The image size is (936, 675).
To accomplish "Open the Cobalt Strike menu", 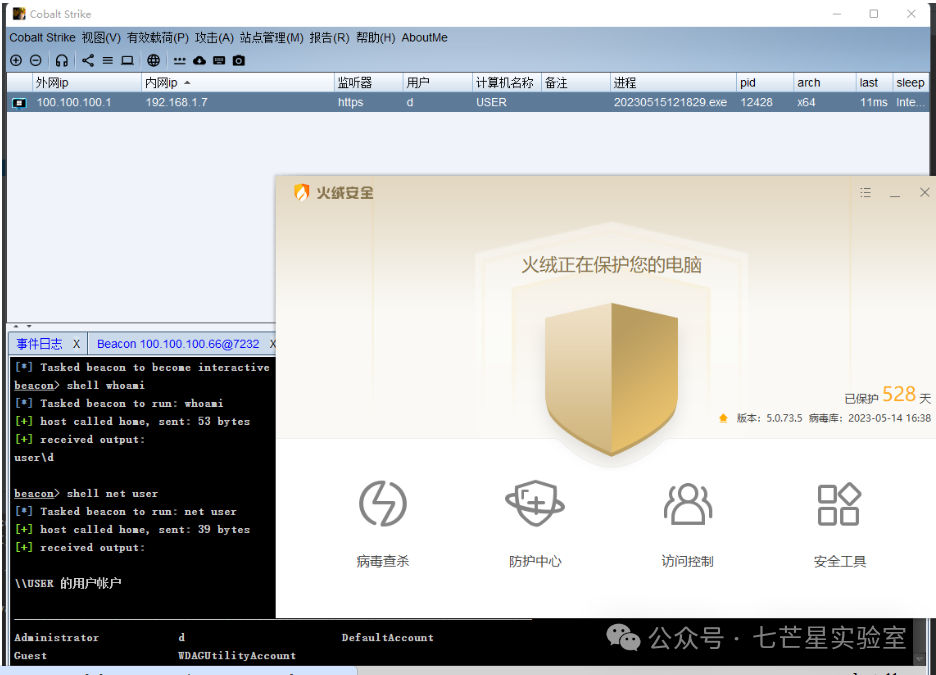I will (42, 38).
